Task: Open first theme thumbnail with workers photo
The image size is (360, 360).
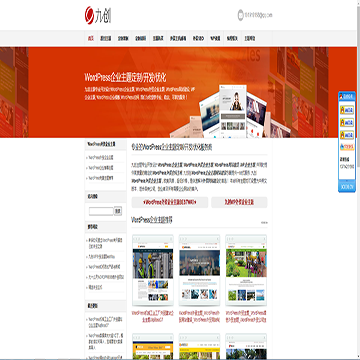Action: click(x=153, y=270)
